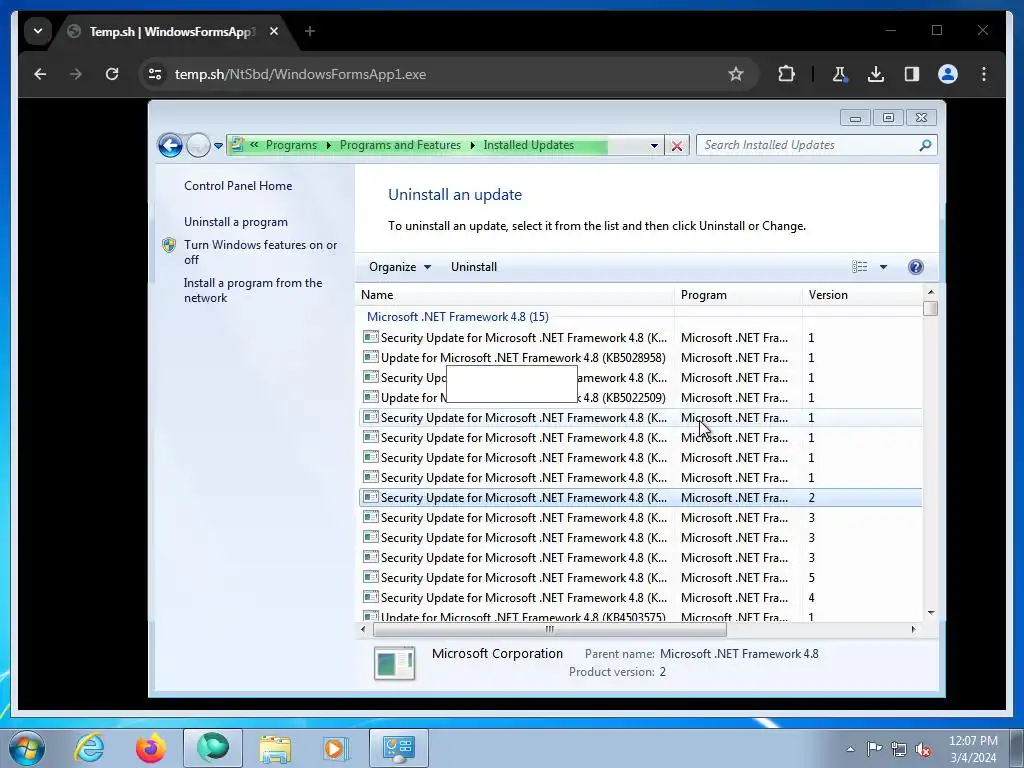Viewport: 1024px width, 768px height.
Task: Click Chrome address bar URL
Action: (x=300, y=74)
